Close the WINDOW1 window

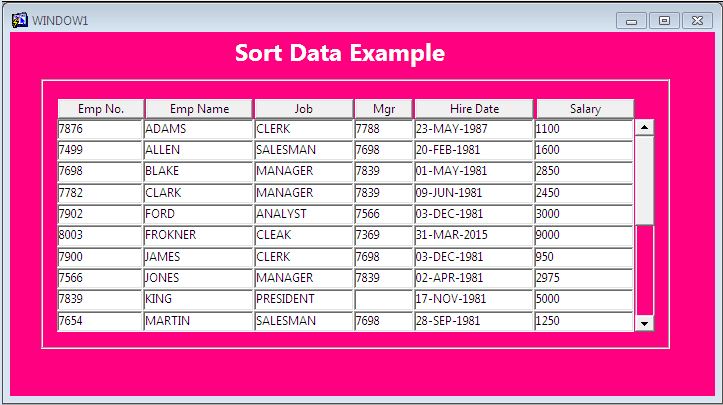click(x=697, y=21)
